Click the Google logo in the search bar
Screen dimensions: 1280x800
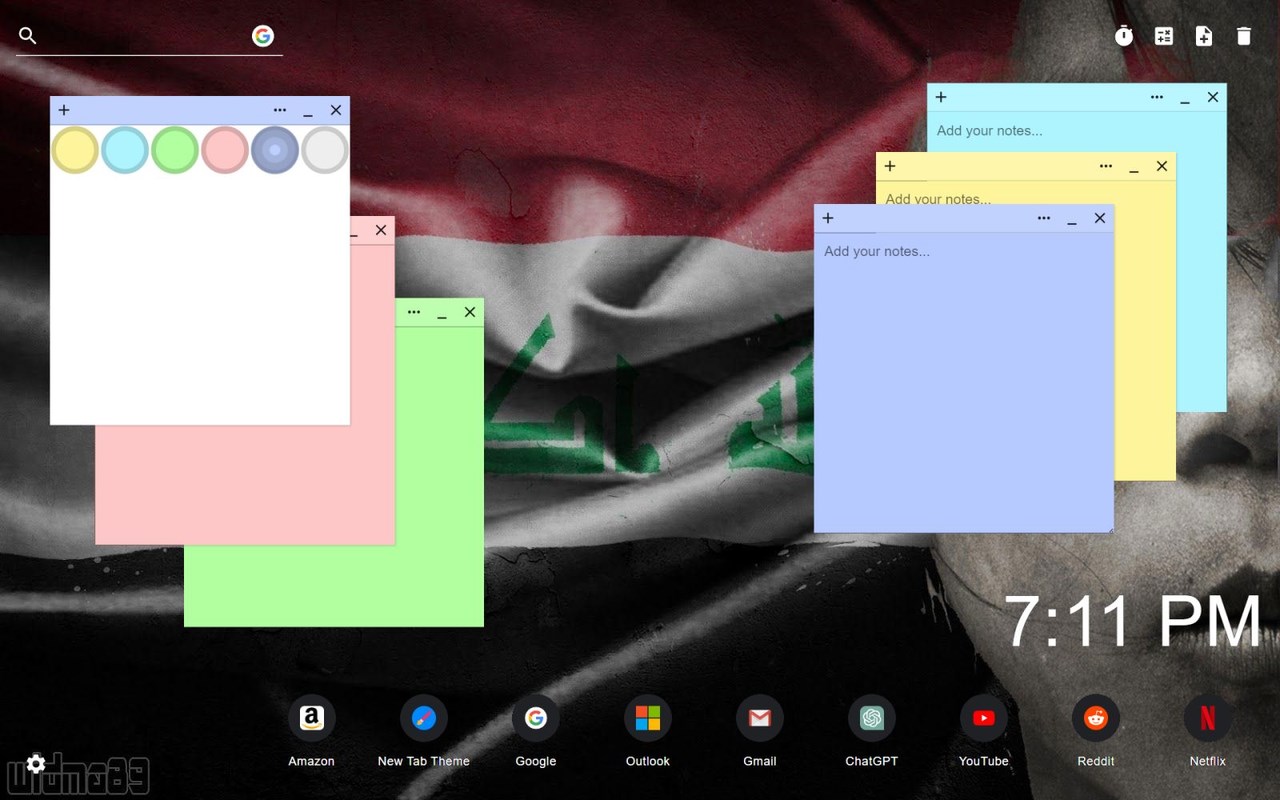coord(263,36)
